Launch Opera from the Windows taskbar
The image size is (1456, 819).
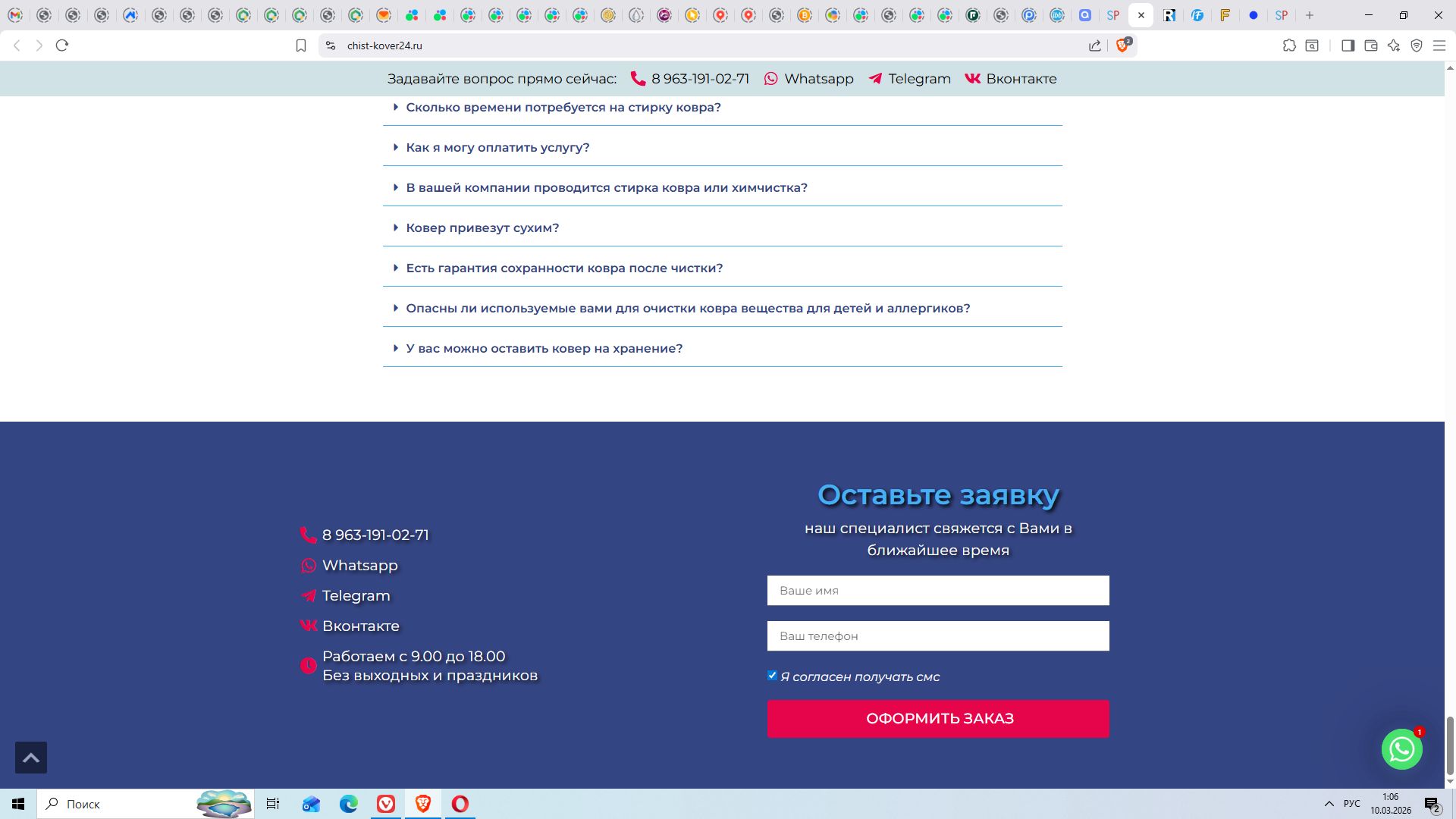click(x=460, y=804)
